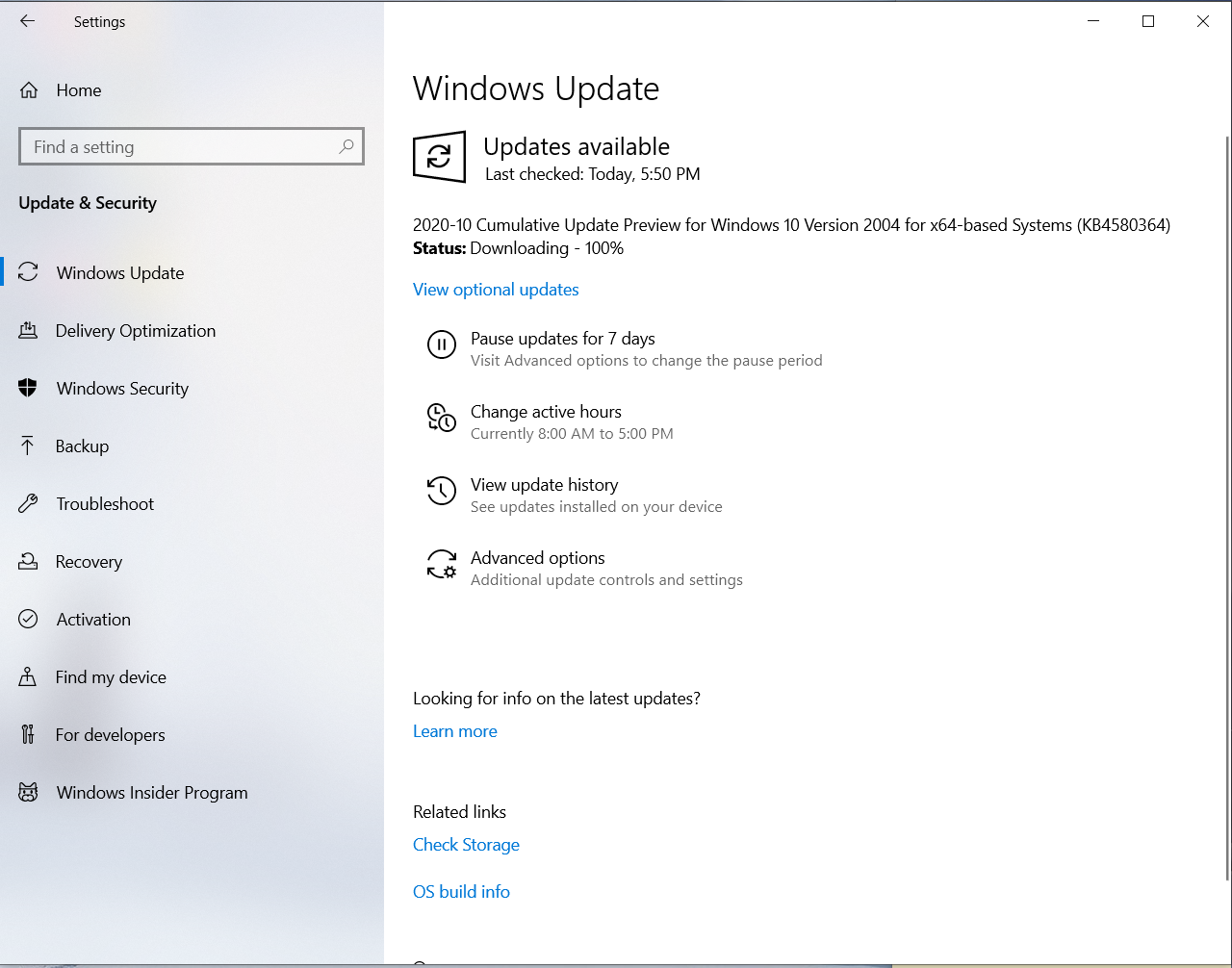This screenshot has width=1232, height=968.
Task: Open Windows Insider Program section
Action: coord(151,793)
